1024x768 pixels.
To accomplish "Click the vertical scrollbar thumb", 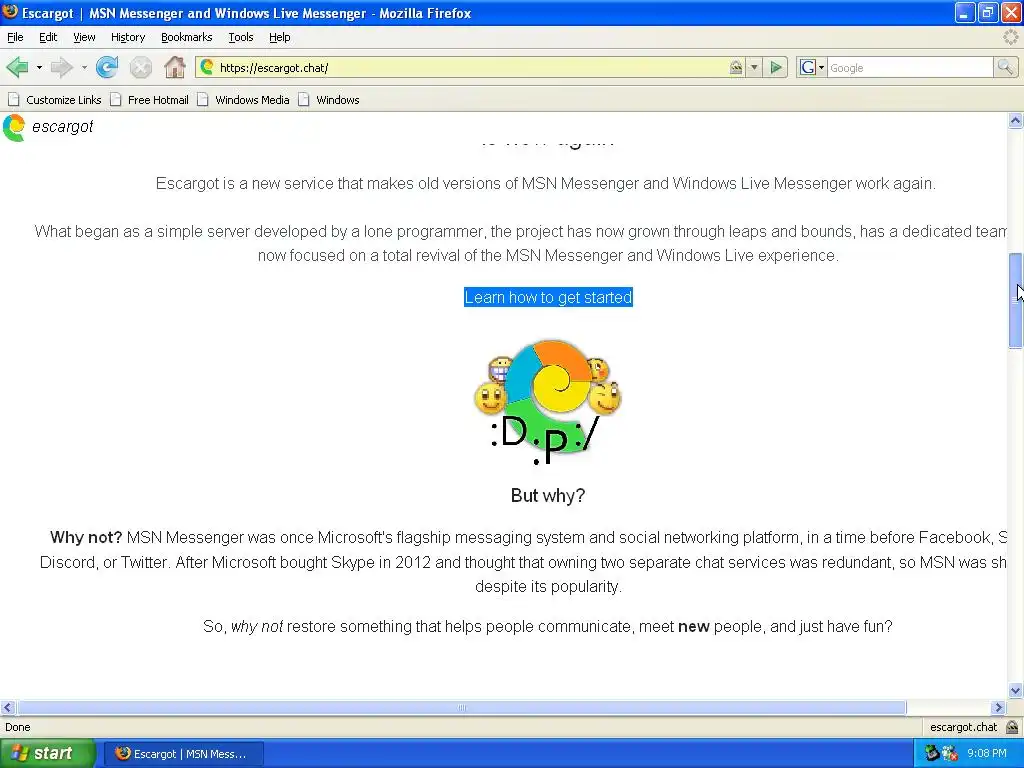I will click(x=1015, y=301).
